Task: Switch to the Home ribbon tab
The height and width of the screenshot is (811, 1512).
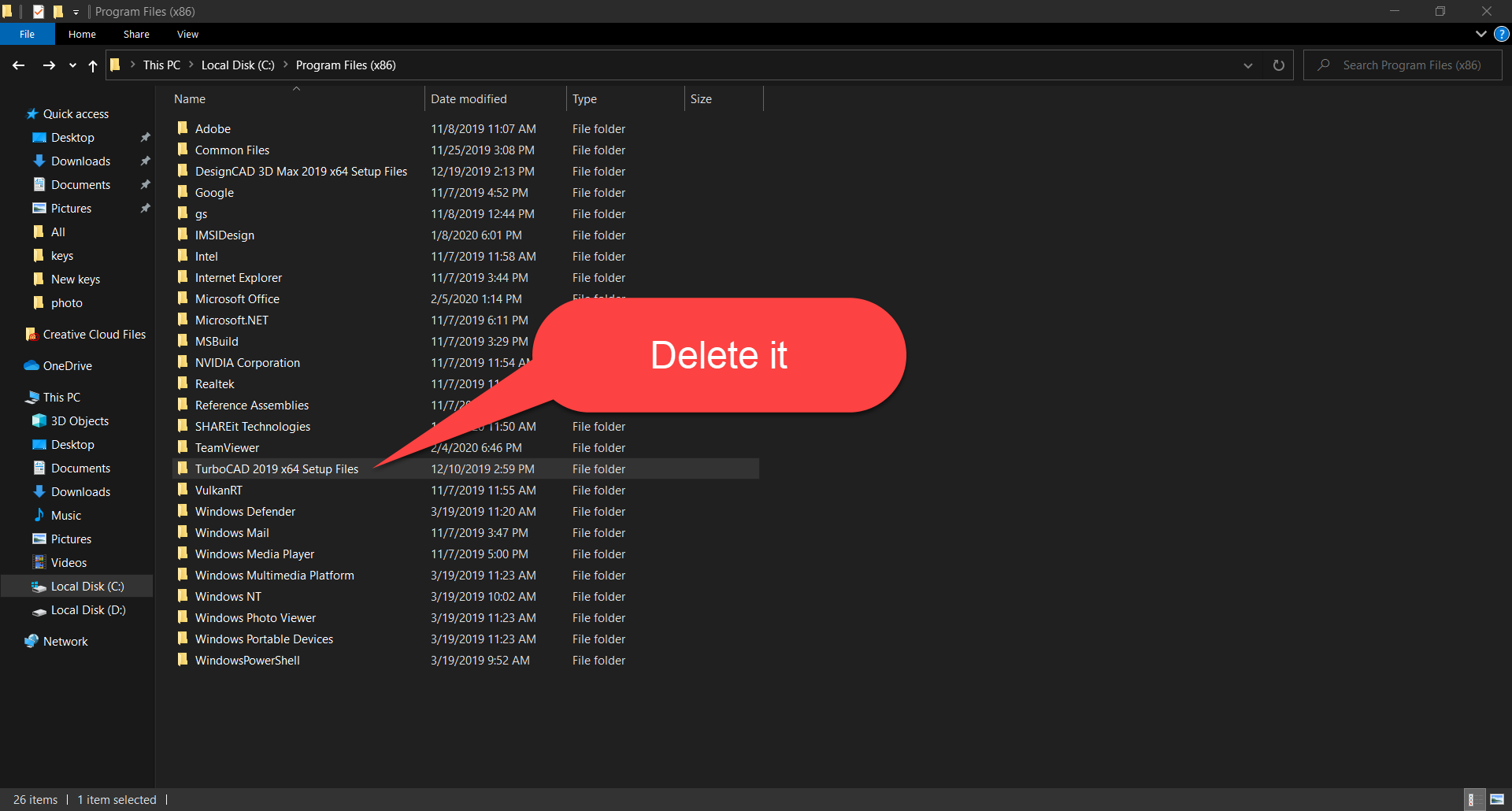Action: pos(82,34)
